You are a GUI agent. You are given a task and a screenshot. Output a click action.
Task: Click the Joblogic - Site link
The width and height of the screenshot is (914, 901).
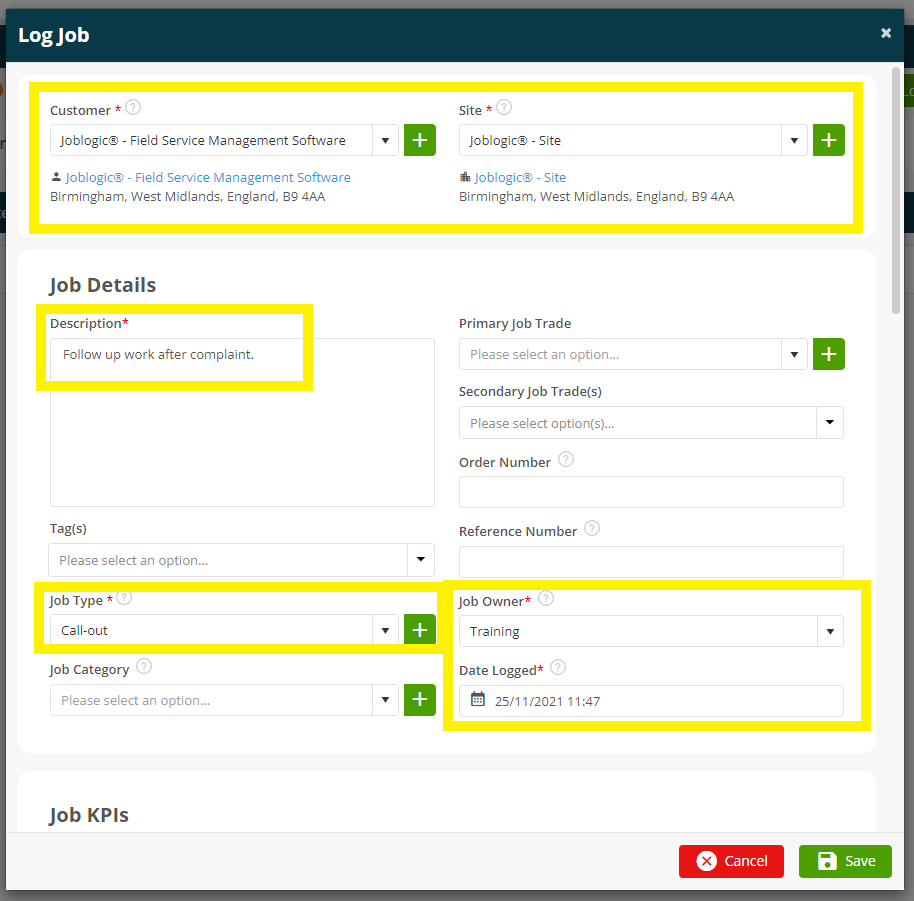point(520,177)
